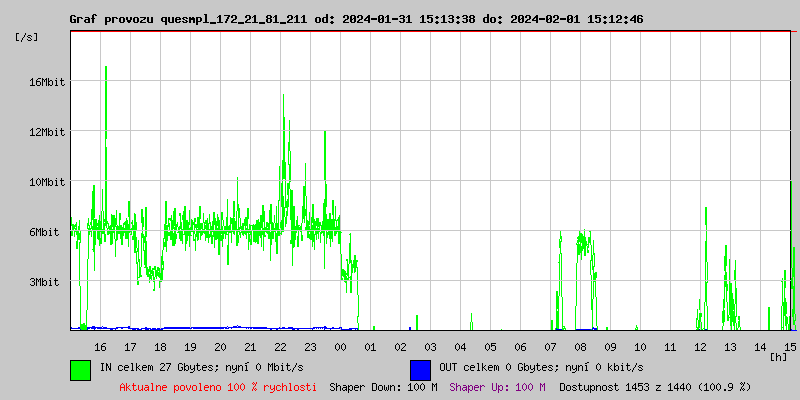Image resolution: width=800 pixels, height=400 pixels.
Task: Select hour 08 on the time axis
Action: click(580, 346)
